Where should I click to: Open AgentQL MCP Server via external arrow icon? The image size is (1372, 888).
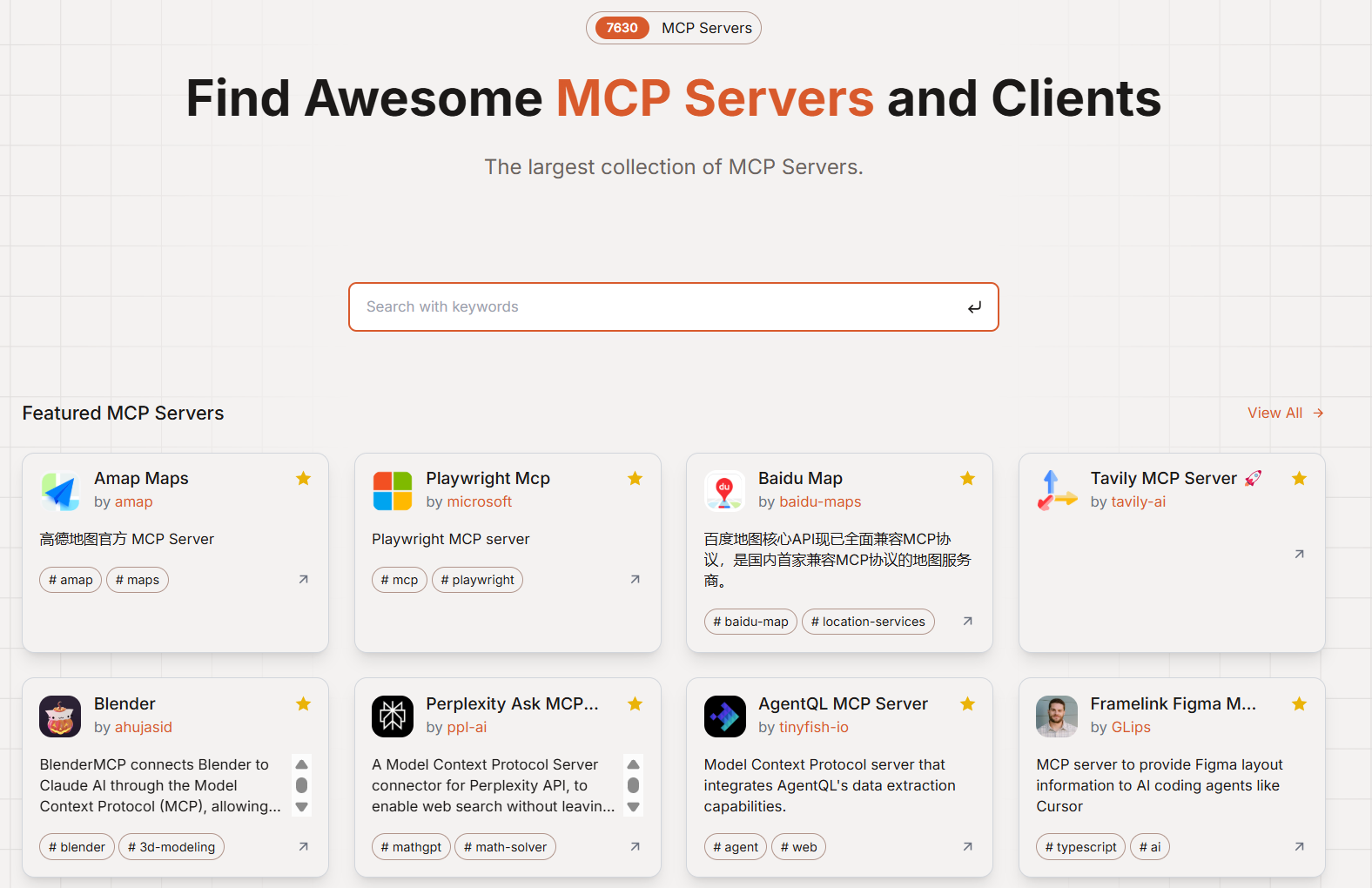(967, 846)
